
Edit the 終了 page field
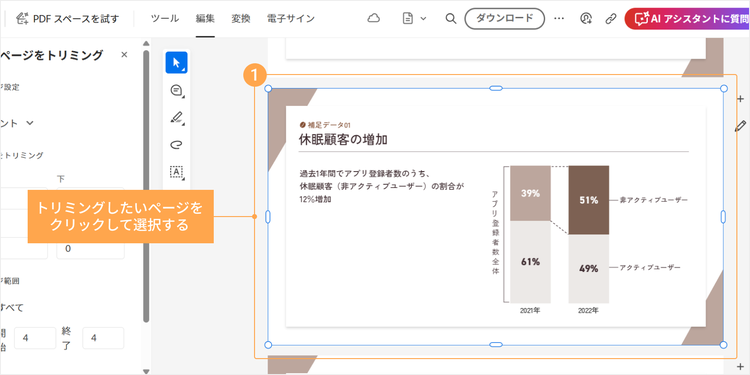point(103,338)
